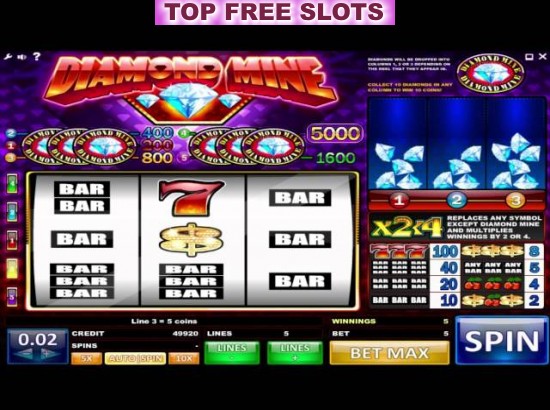Open the wrench settings icon
This screenshot has height=410, width=550.
[x=8, y=56]
